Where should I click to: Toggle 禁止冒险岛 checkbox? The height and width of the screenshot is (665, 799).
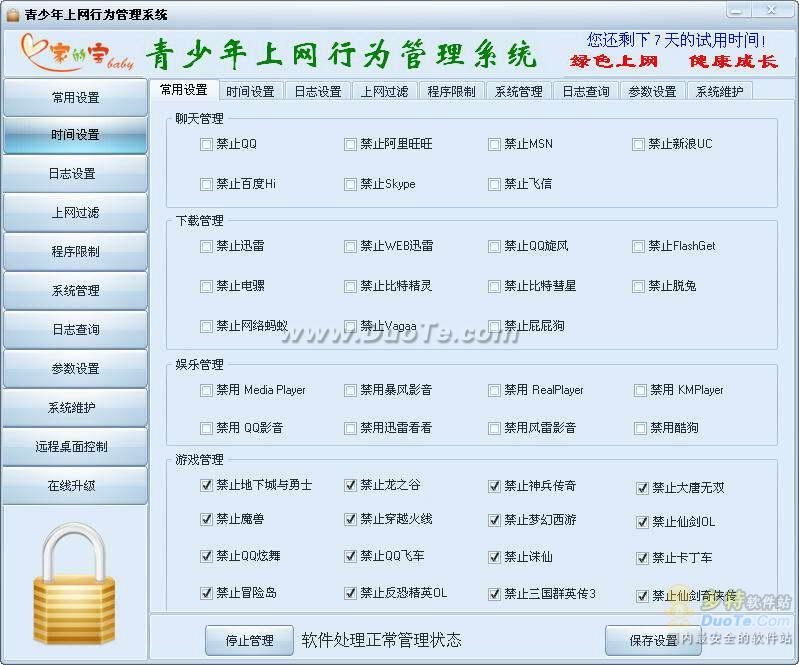[206, 594]
